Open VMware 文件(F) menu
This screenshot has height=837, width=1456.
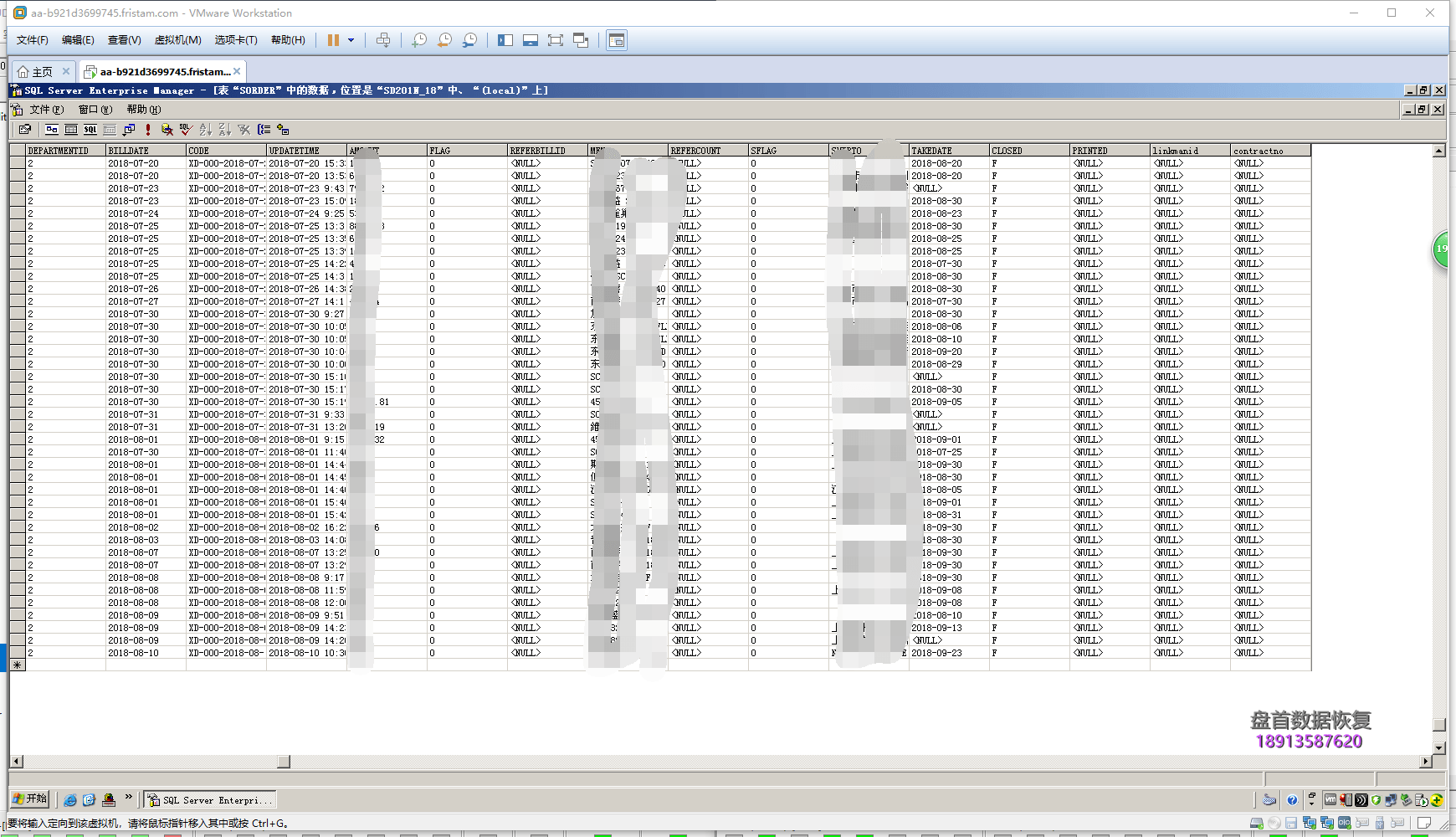tap(32, 40)
